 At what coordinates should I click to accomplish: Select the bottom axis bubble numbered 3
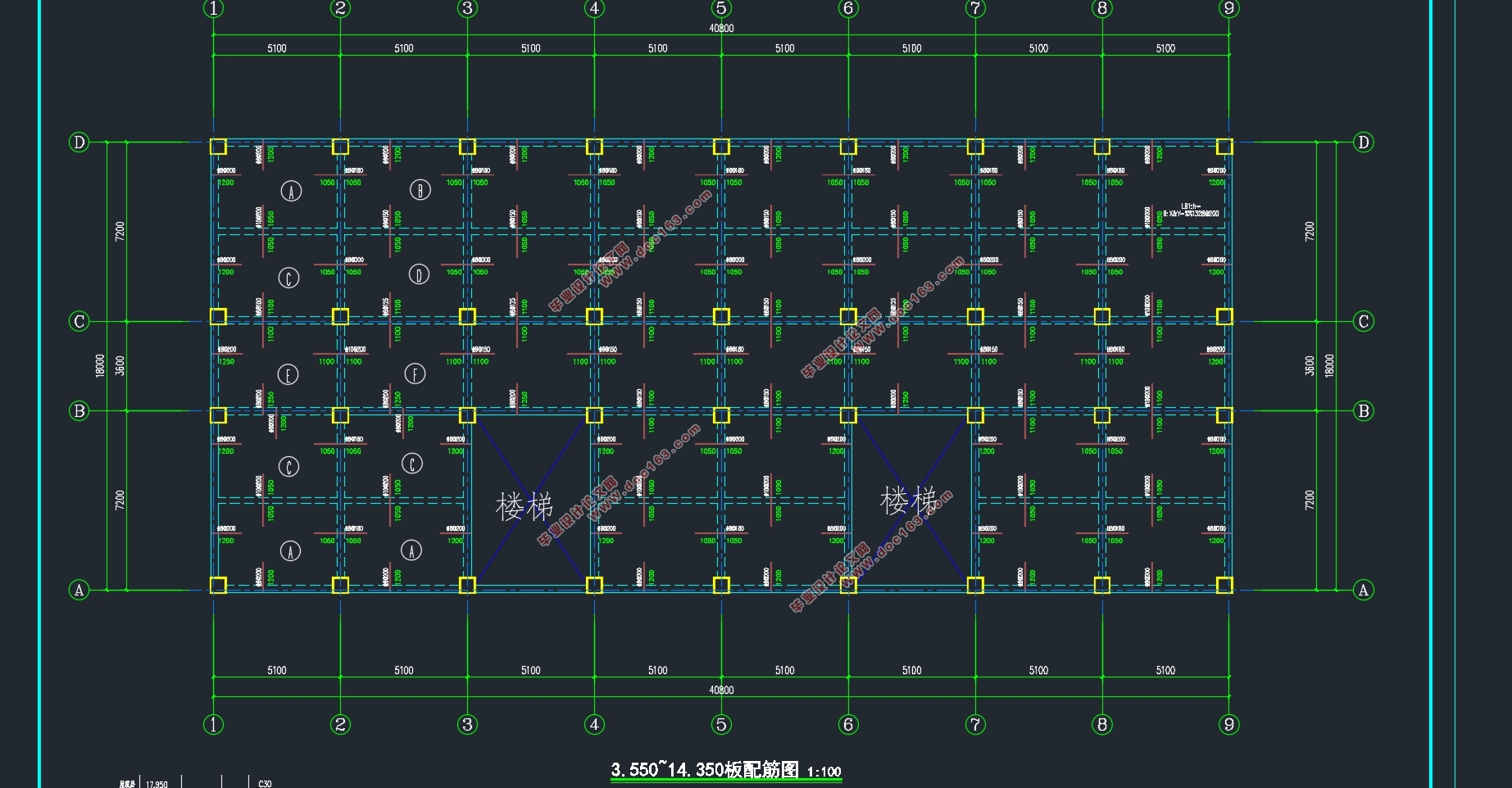pos(467,724)
